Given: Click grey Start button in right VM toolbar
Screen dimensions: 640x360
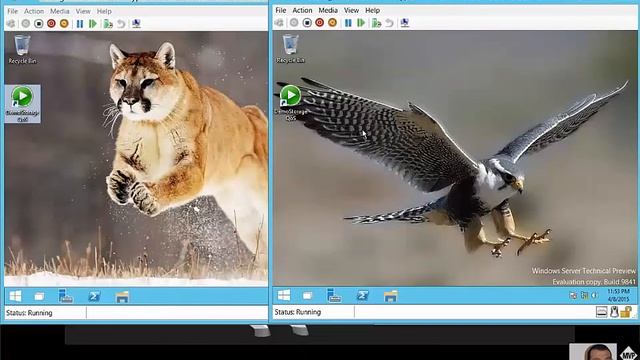Looking at the screenshot, I should pyautogui.click(x=294, y=23).
